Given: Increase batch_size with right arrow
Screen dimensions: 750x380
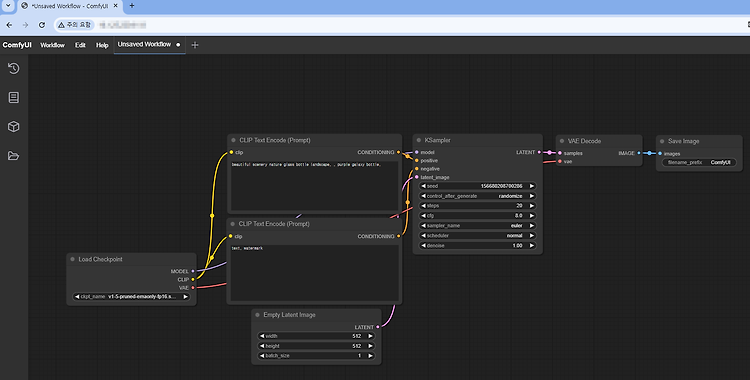Looking at the screenshot, I should coord(370,356).
